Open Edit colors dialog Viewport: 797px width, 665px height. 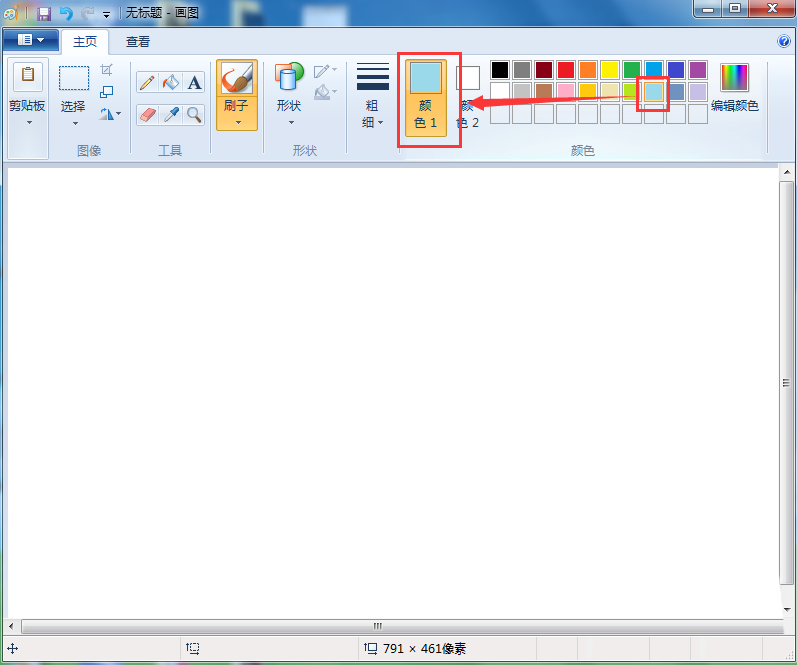click(x=734, y=87)
